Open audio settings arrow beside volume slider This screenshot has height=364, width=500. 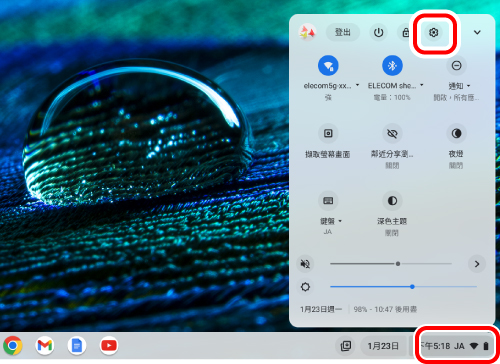pyautogui.click(x=477, y=264)
